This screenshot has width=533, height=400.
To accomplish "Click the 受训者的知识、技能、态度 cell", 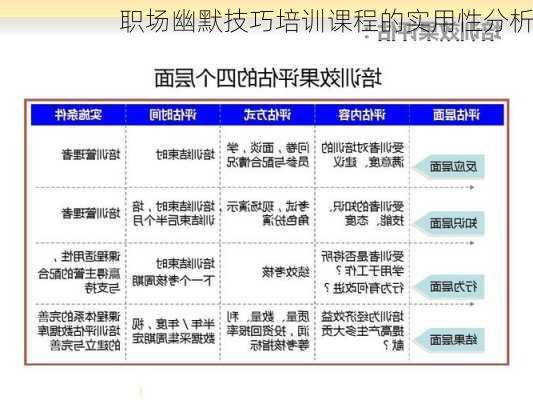I will pyautogui.click(x=366, y=213).
